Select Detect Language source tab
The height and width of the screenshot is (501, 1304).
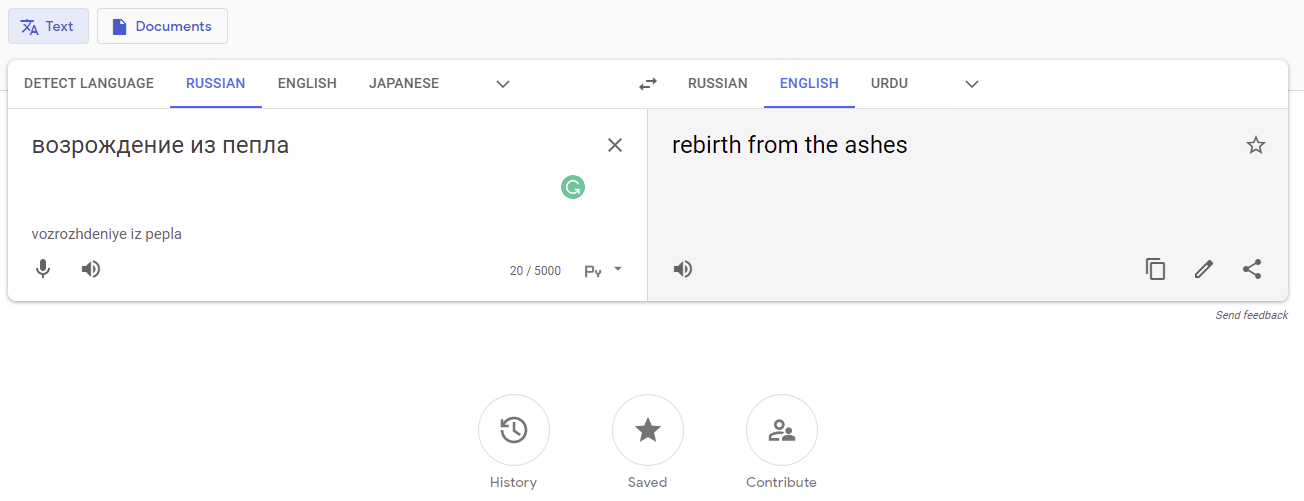pos(89,84)
